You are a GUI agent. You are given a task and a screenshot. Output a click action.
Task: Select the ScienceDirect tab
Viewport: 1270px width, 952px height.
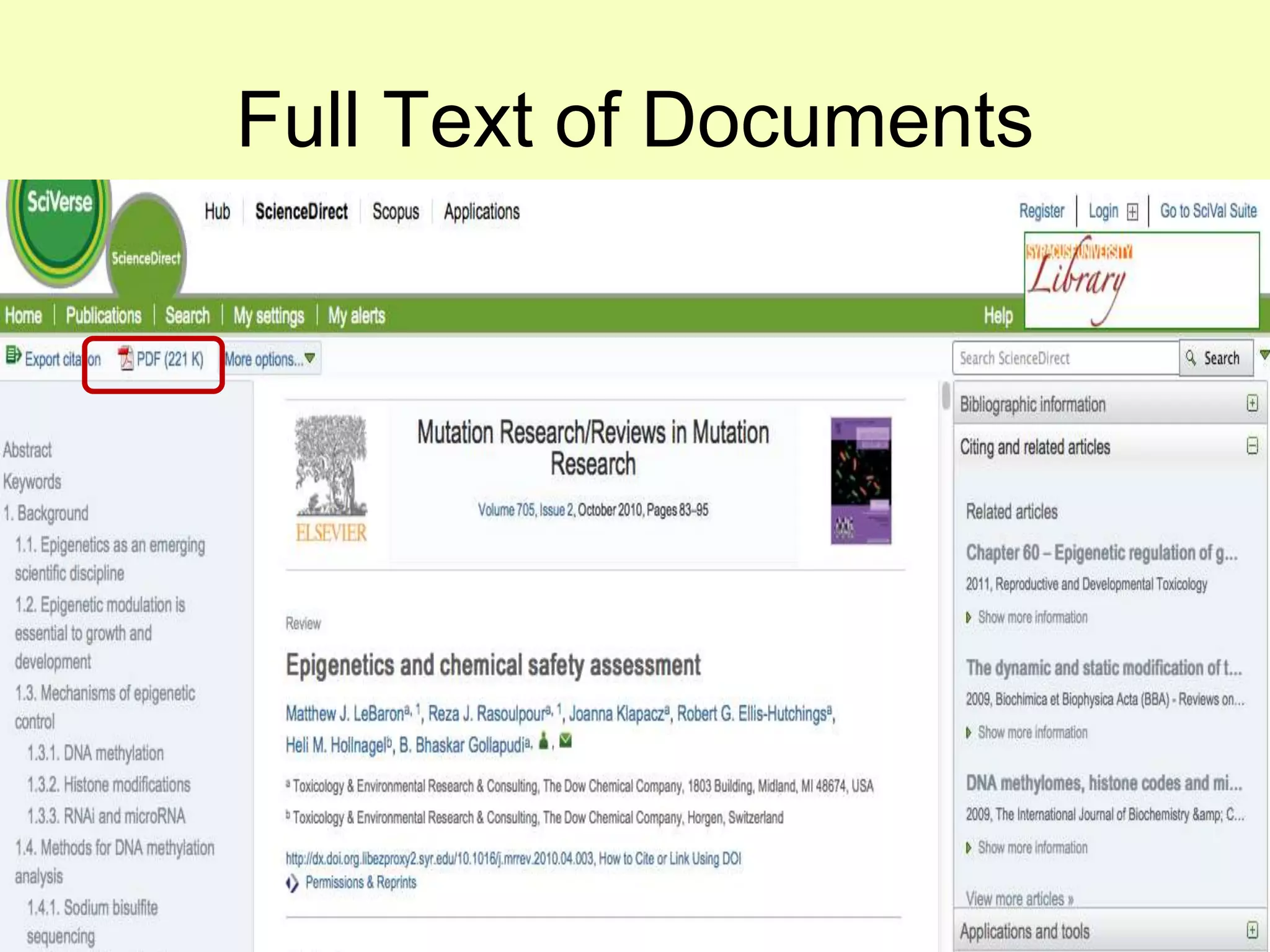[301, 211]
